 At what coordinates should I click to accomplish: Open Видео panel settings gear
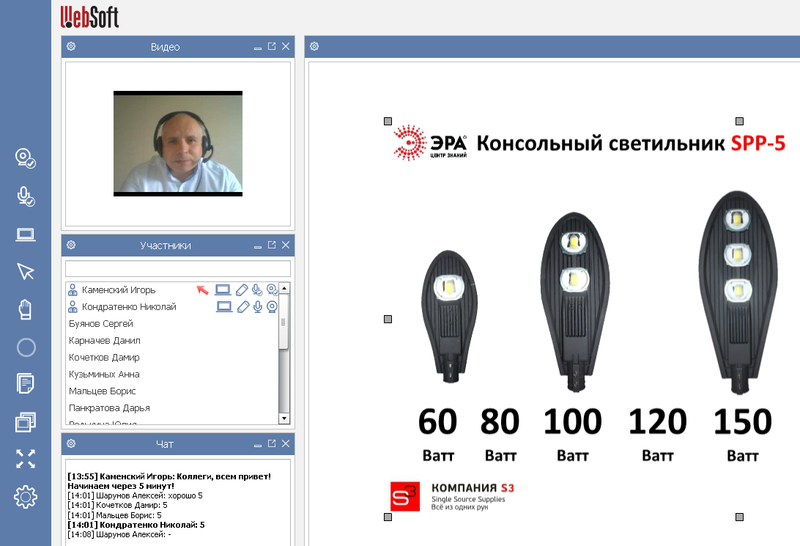pyautogui.click(x=71, y=46)
